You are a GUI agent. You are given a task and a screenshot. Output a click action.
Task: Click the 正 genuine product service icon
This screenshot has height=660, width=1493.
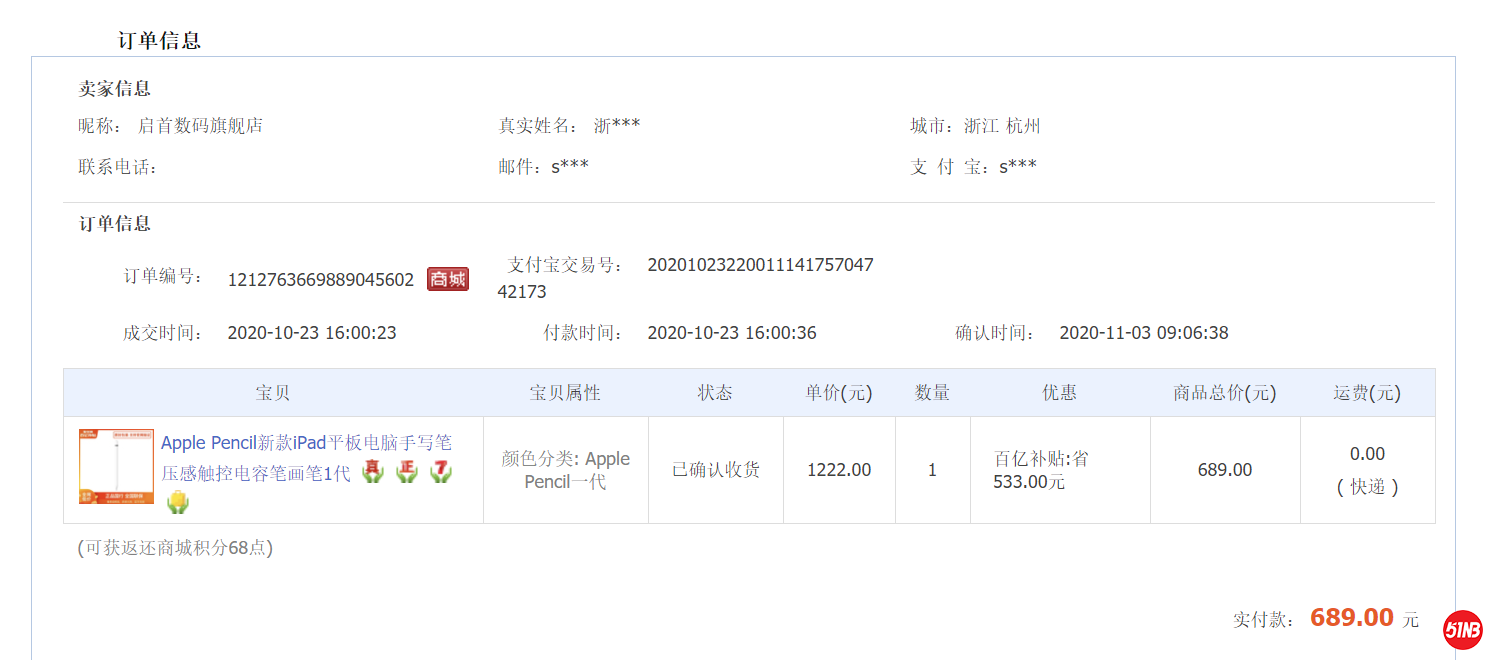(x=405, y=470)
